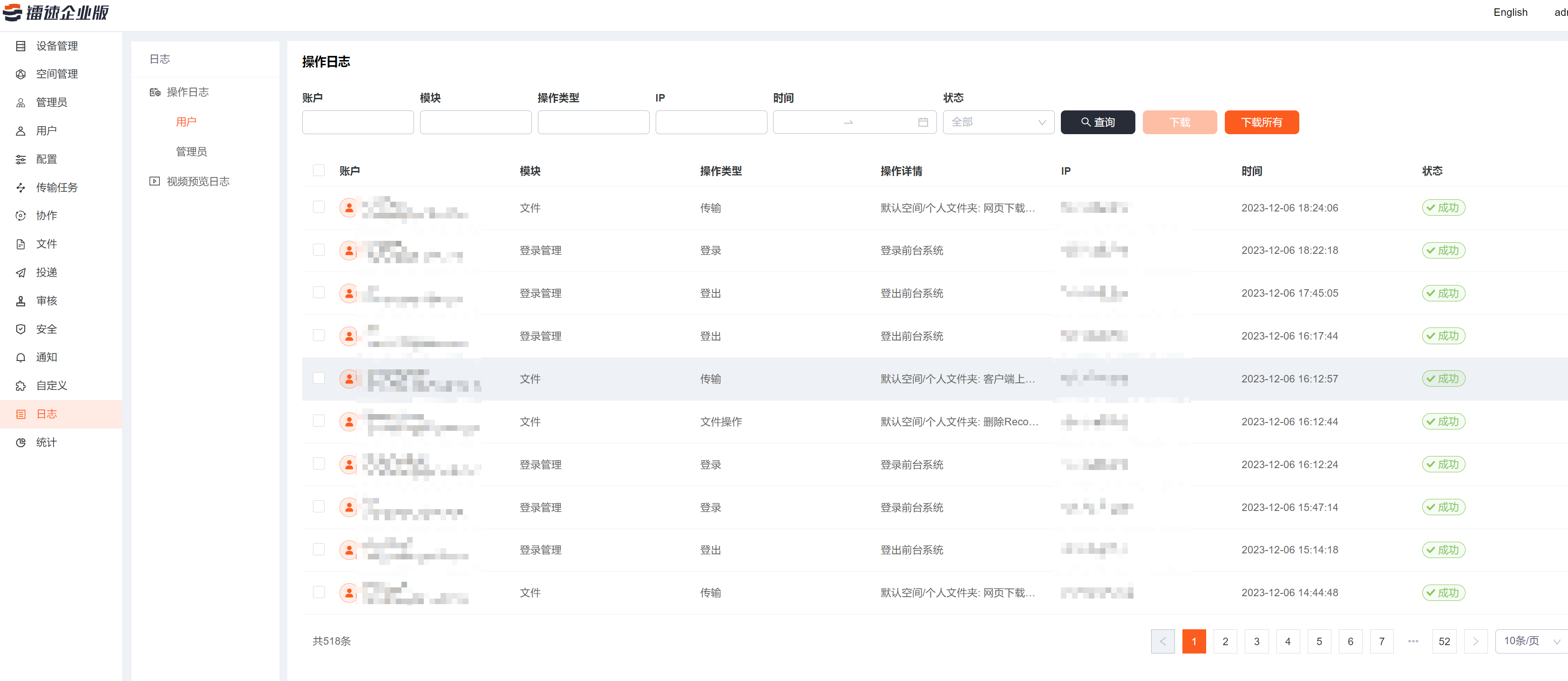Screen dimensions: 1568x681
Task: Toggle the select-all header checkbox
Action: click(x=319, y=170)
